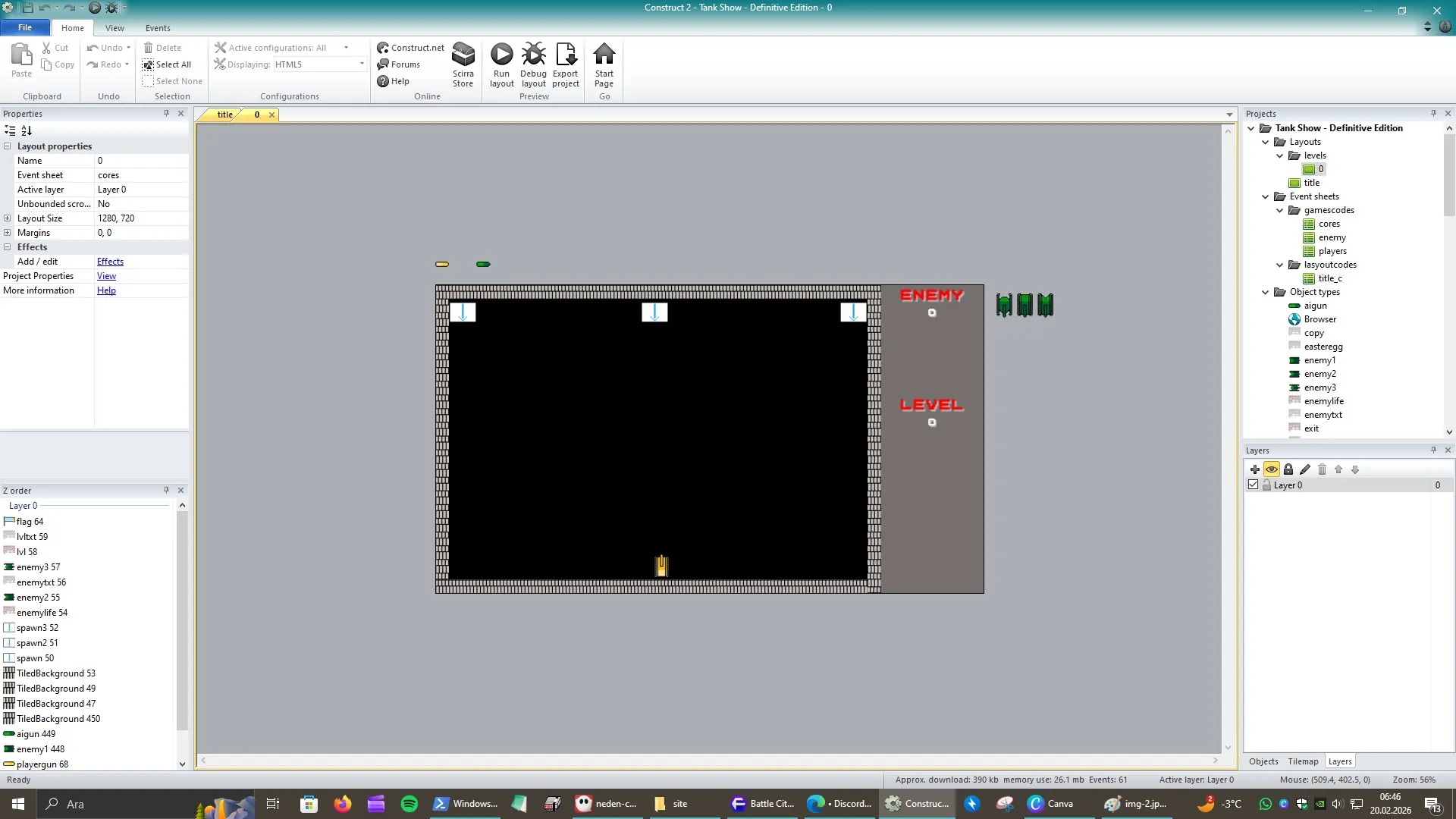
Task: Click the delete layer trash icon
Action: pos(1322,469)
